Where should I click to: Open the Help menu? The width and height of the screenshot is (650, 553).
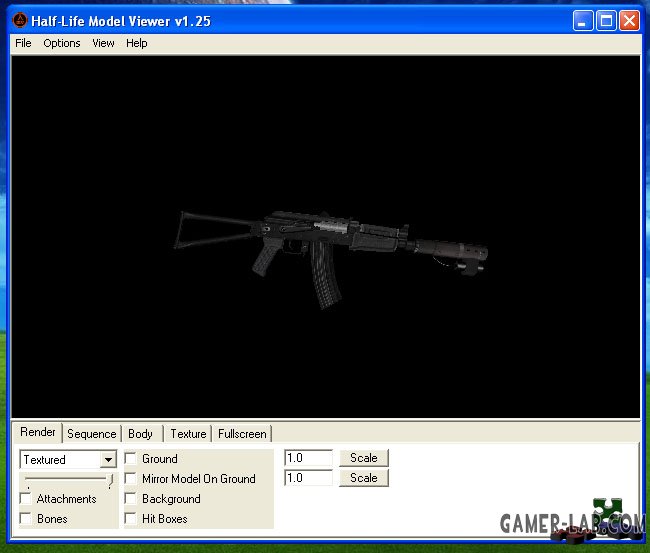pos(137,43)
